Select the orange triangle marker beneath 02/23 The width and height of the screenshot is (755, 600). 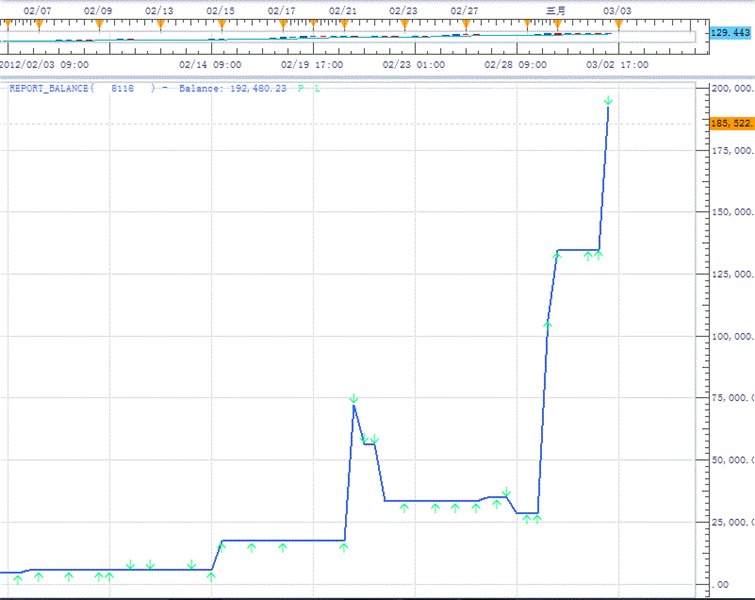404,23
